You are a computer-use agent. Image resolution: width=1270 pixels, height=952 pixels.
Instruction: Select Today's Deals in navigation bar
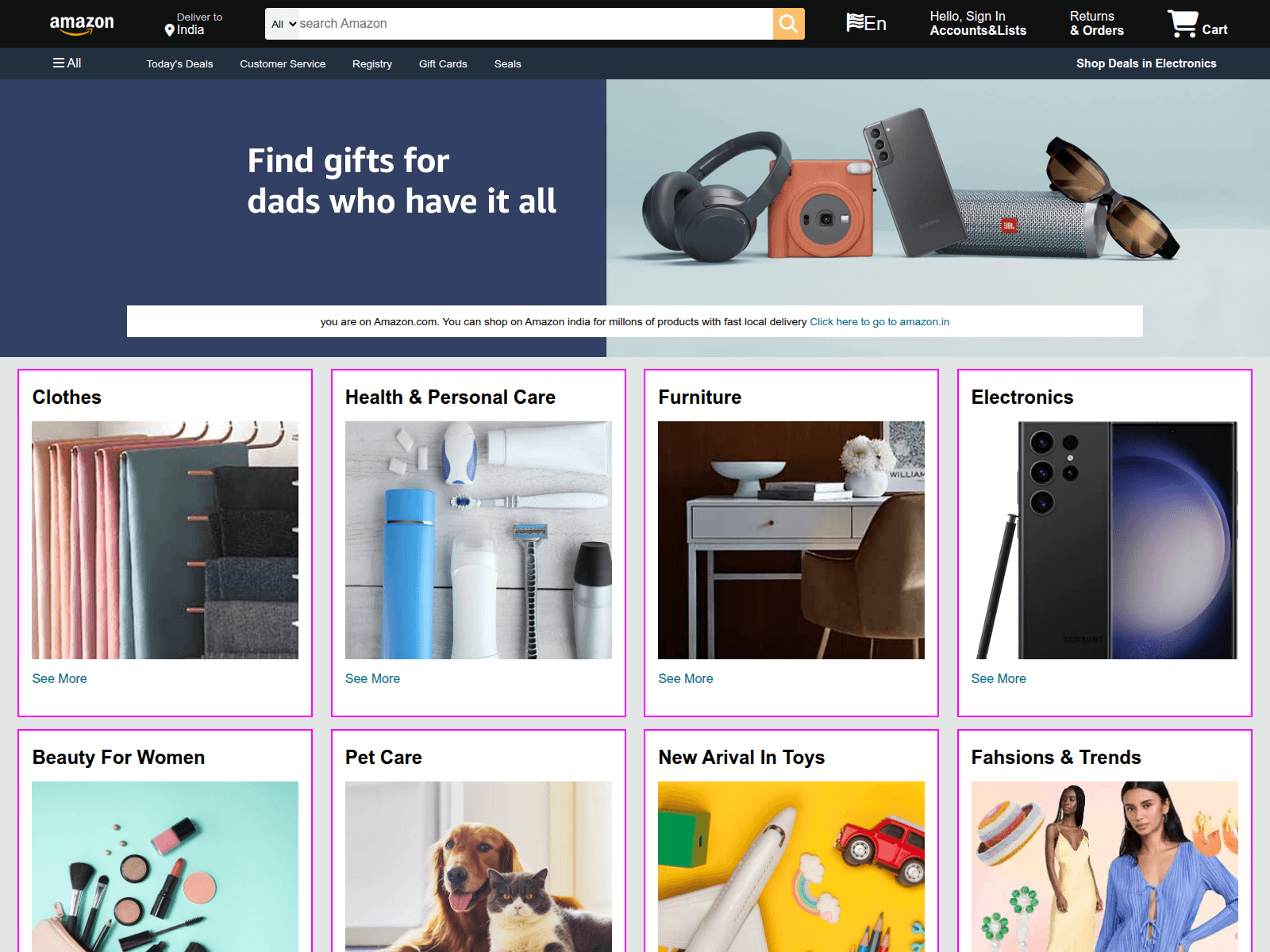coord(179,63)
